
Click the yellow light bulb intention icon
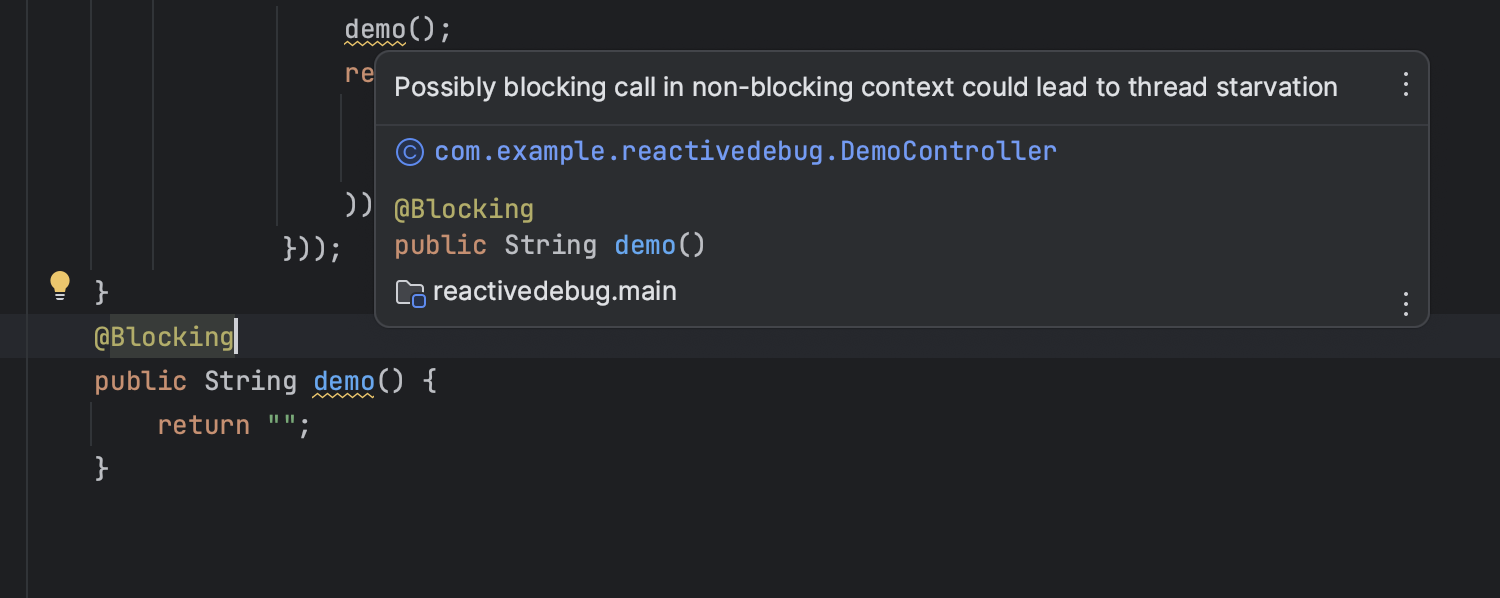pos(60,286)
